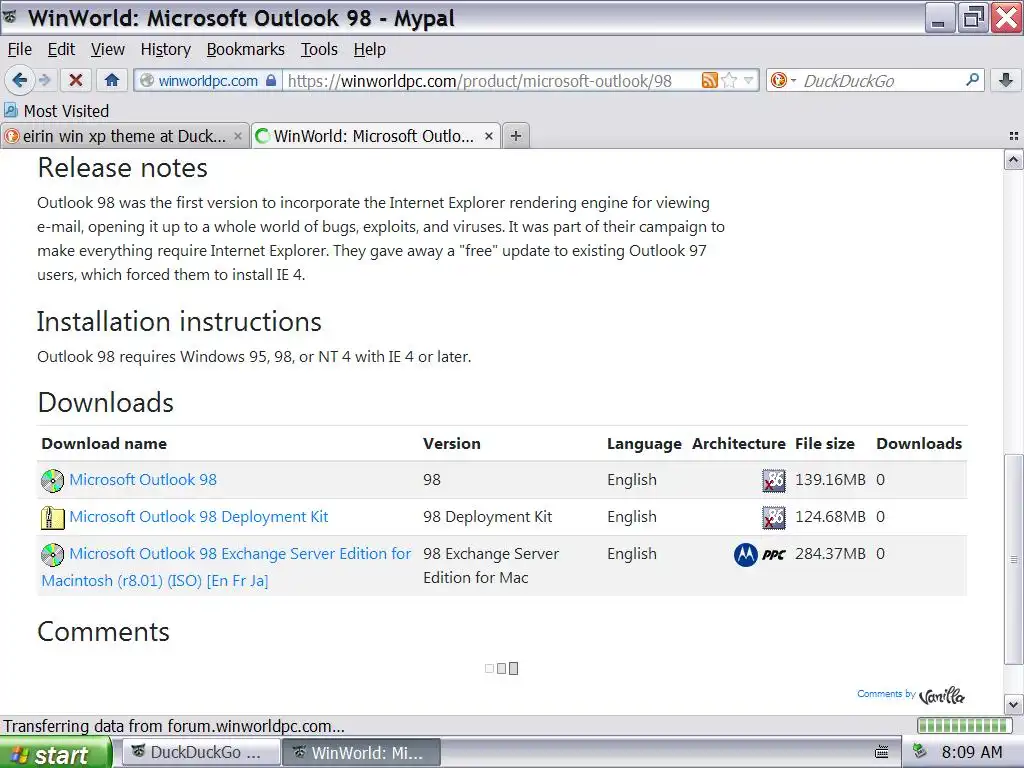Open the Windows start button

tap(56, 753)
